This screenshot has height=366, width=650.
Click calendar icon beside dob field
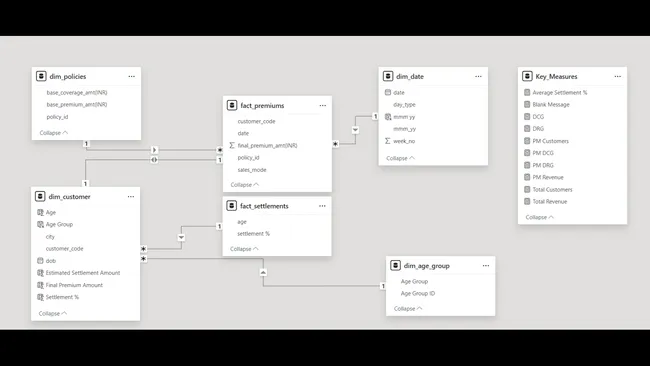click(40, 261)
